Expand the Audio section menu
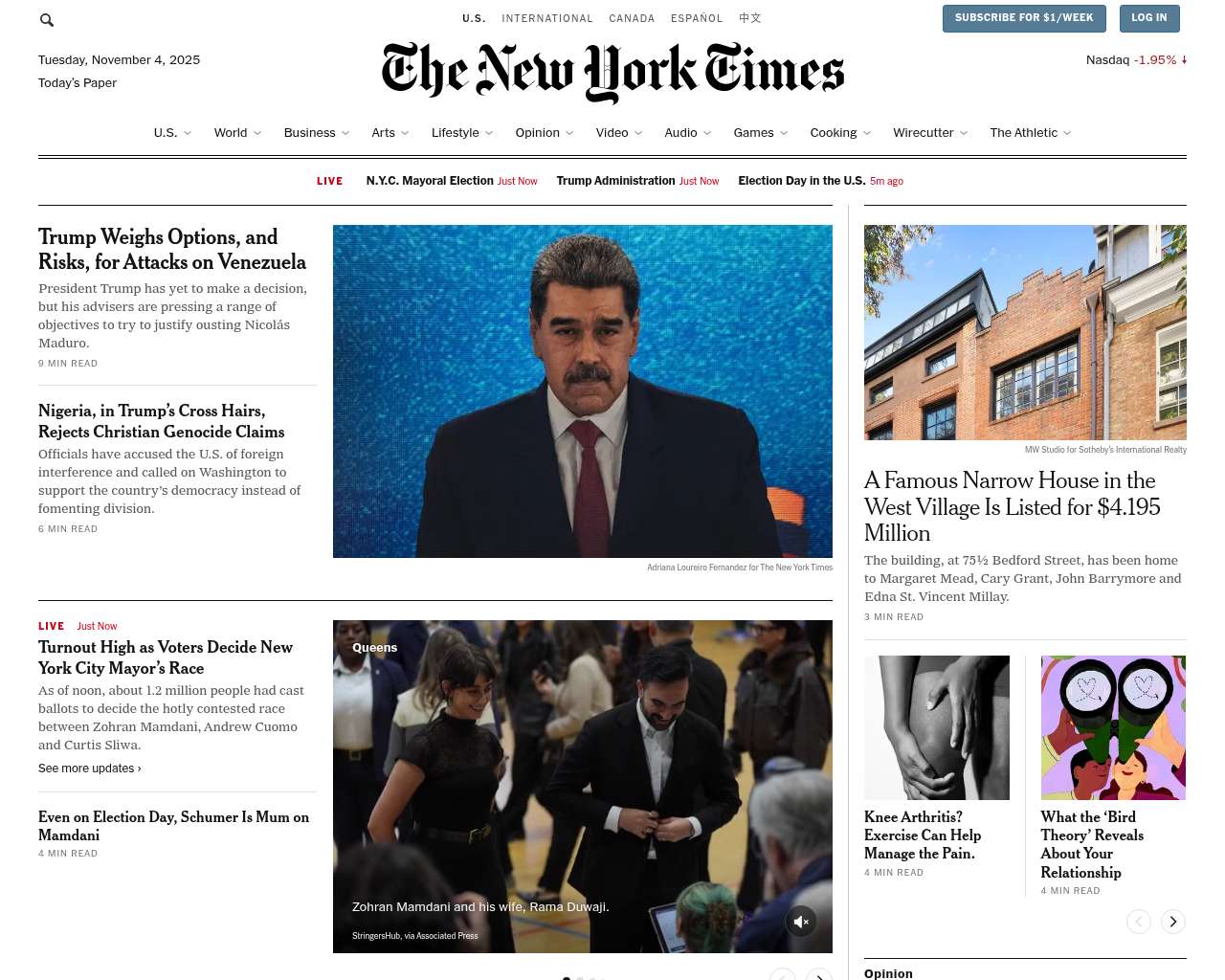The image size is (1225, 980). tap(688, 133)
